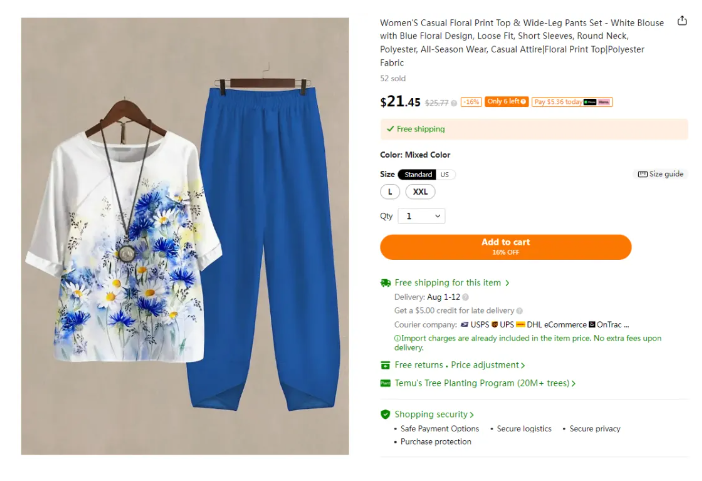
Task: Click the Pay $5.36 today badge
Action: 572,102
